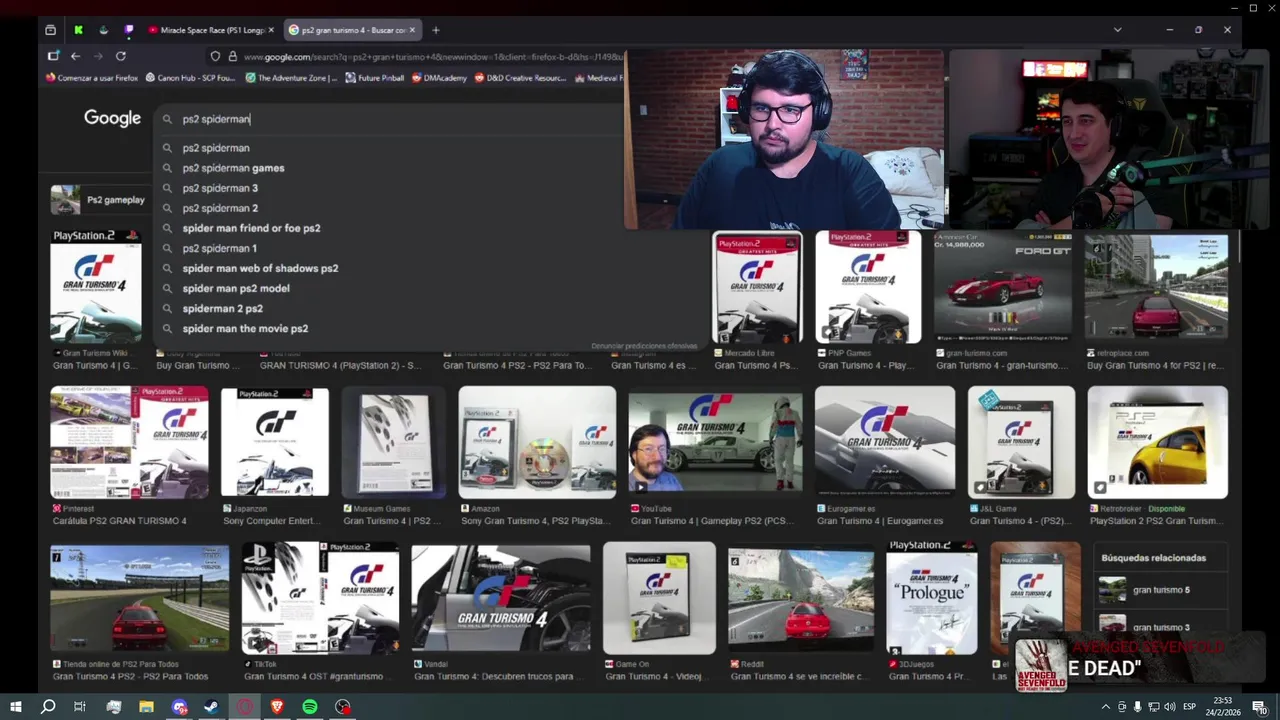Choose suggestion ps2 spiderman 1
Image resolution: width=1280 pixels, height=720 pixels.
tap(219, 248)
